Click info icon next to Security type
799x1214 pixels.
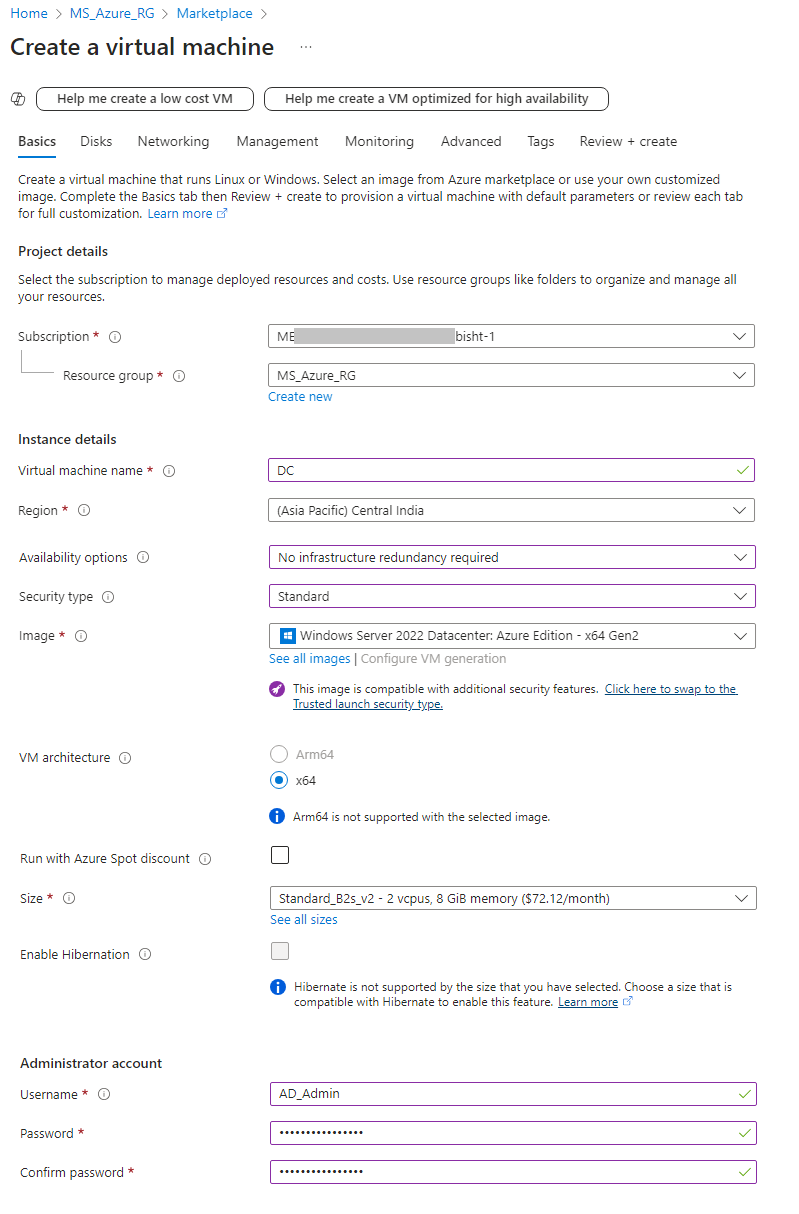click(108, 597)
